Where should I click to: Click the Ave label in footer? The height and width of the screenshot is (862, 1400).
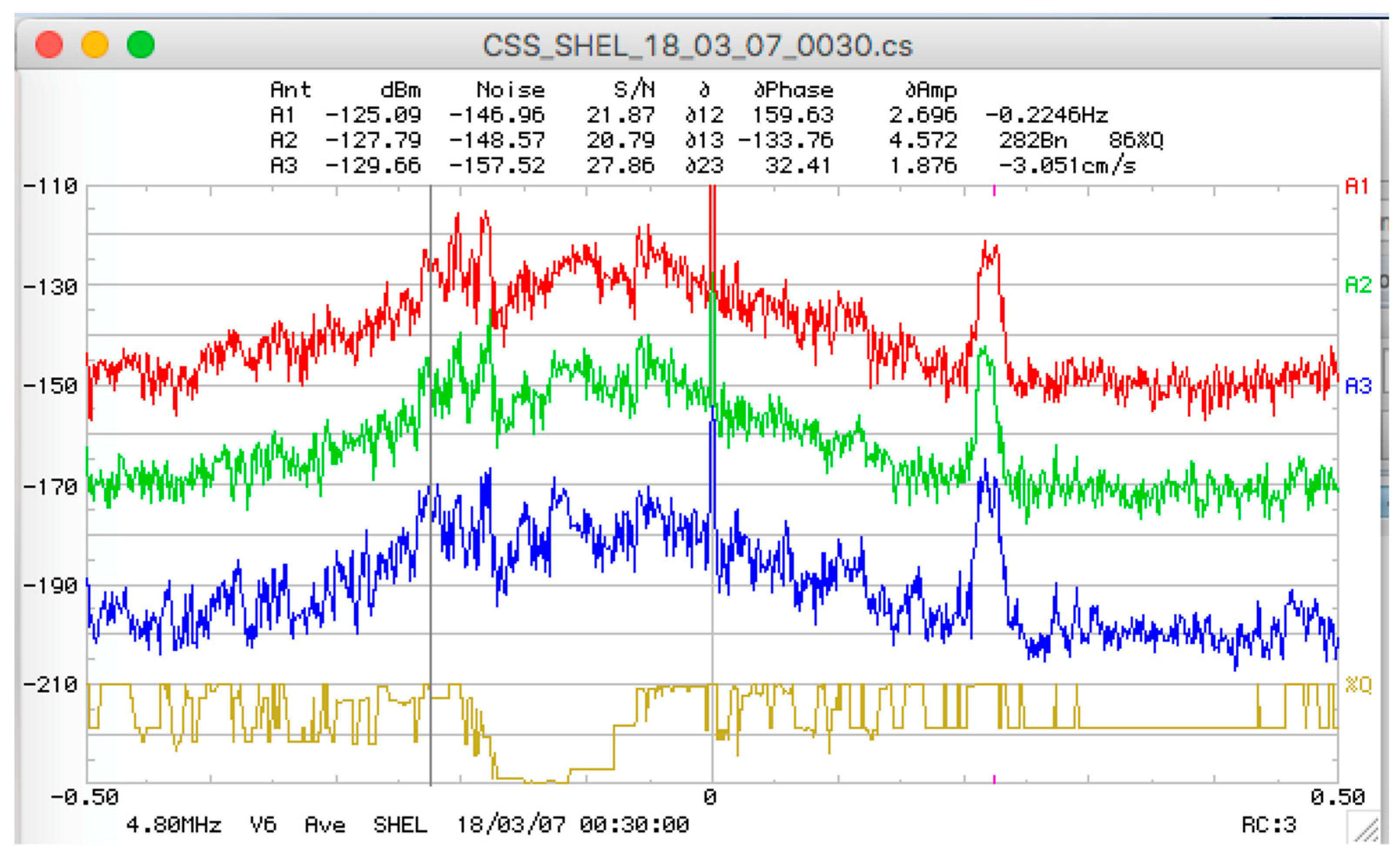[325, 825]
